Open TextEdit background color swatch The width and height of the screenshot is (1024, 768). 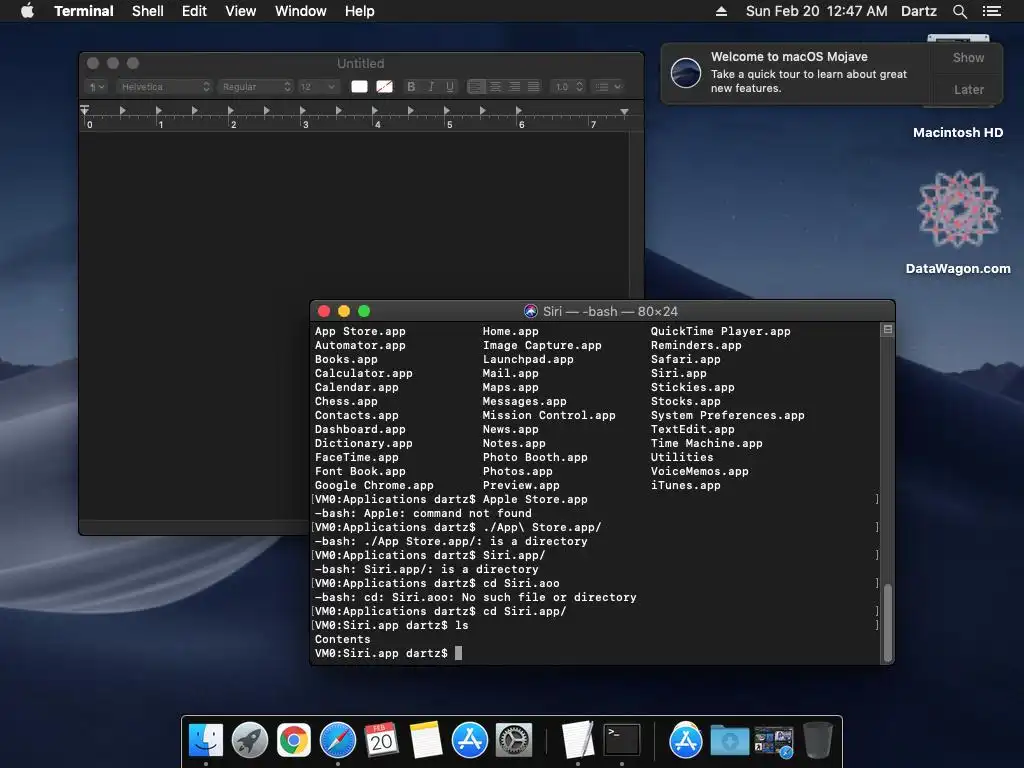[x=385, y=86]
